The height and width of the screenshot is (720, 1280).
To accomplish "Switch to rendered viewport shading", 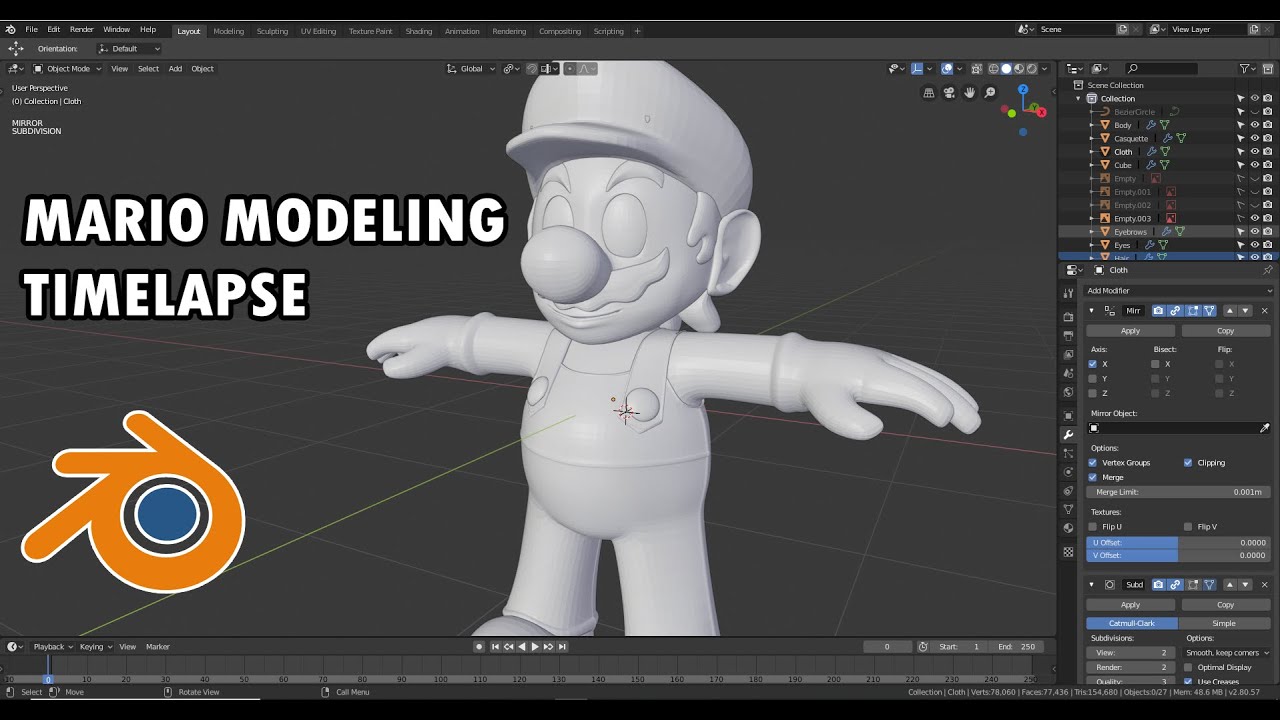I will [x=1031, y=69].
